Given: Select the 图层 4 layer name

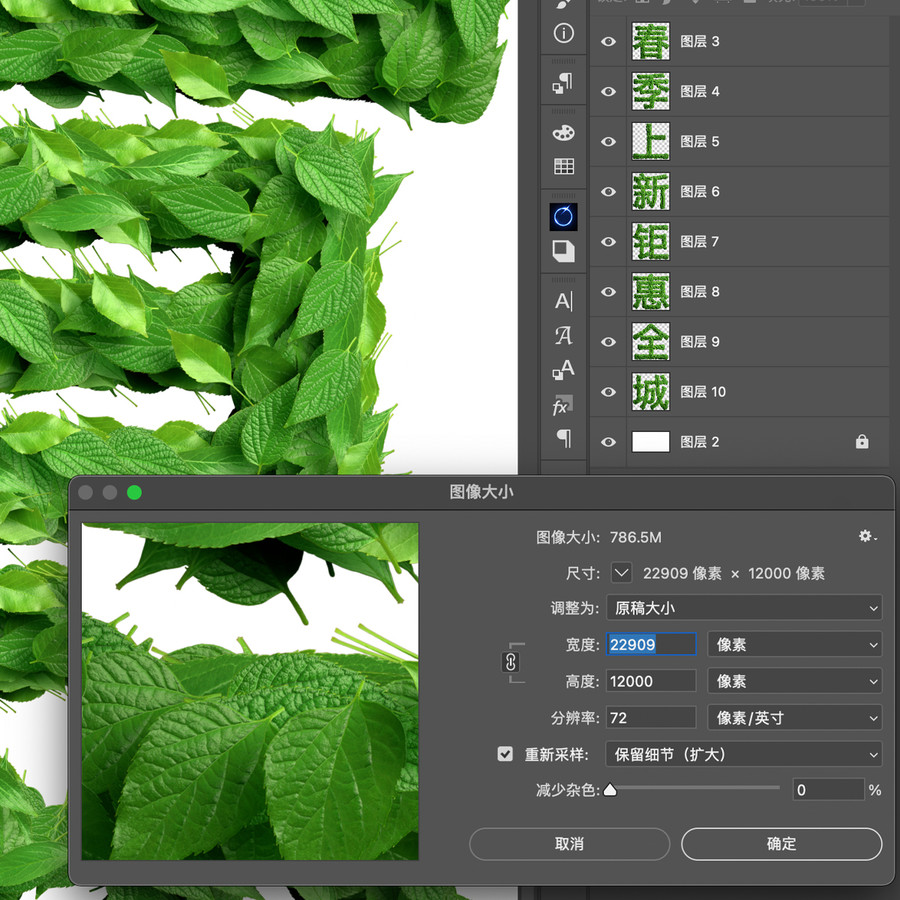Looking at the screenshot, I should pyautogui.click(x=699, y=91).
